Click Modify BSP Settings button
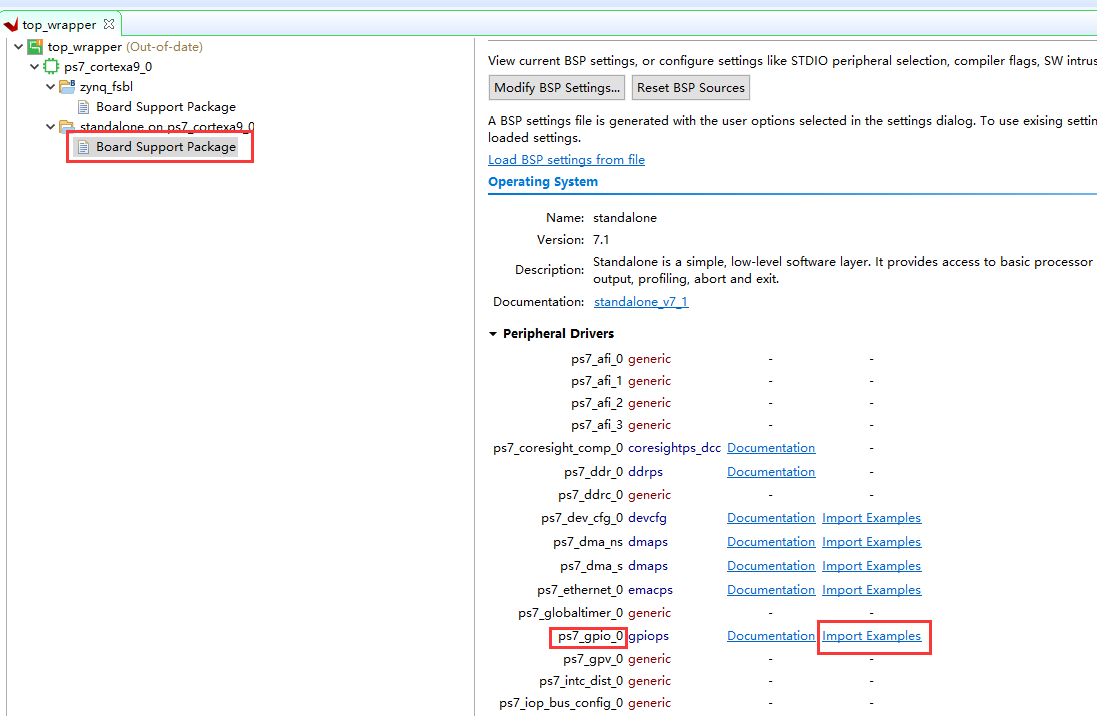Image resolution: width=1097 pixels, height=716 pixels. 557,87
